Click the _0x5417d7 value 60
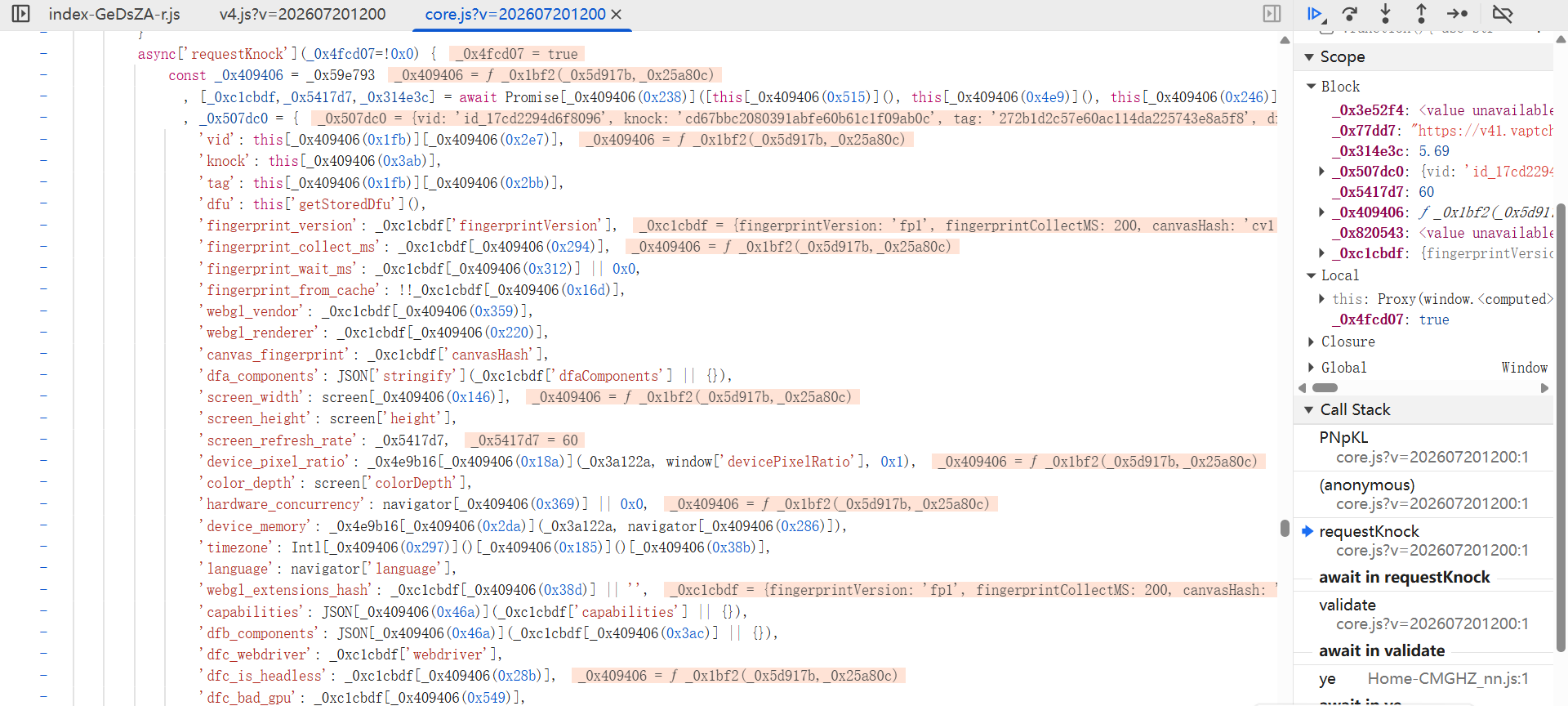The height and width of the screenshot is (706, 1568). click(1426, 192)
